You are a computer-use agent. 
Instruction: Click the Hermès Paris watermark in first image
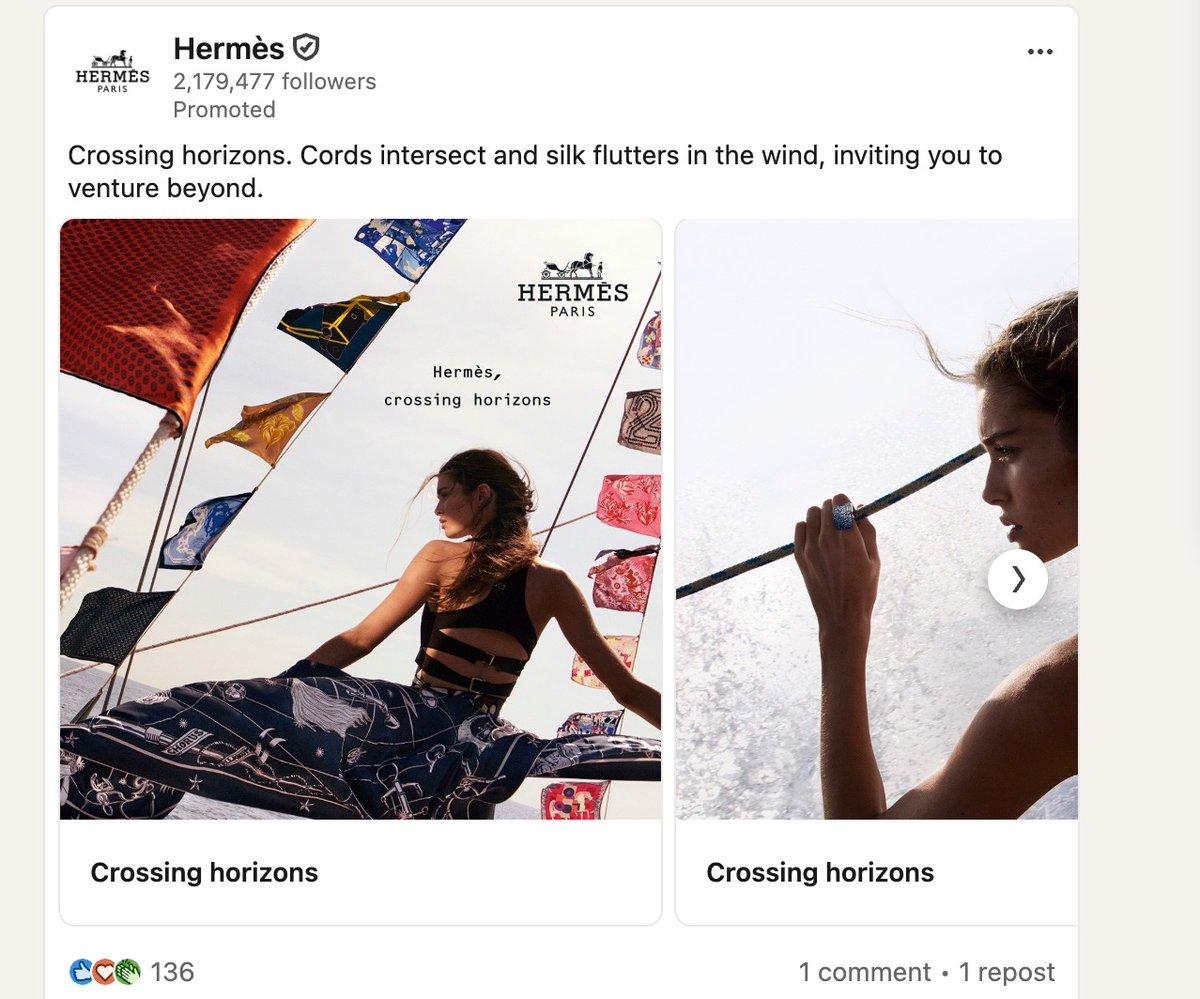coord(573,286)
